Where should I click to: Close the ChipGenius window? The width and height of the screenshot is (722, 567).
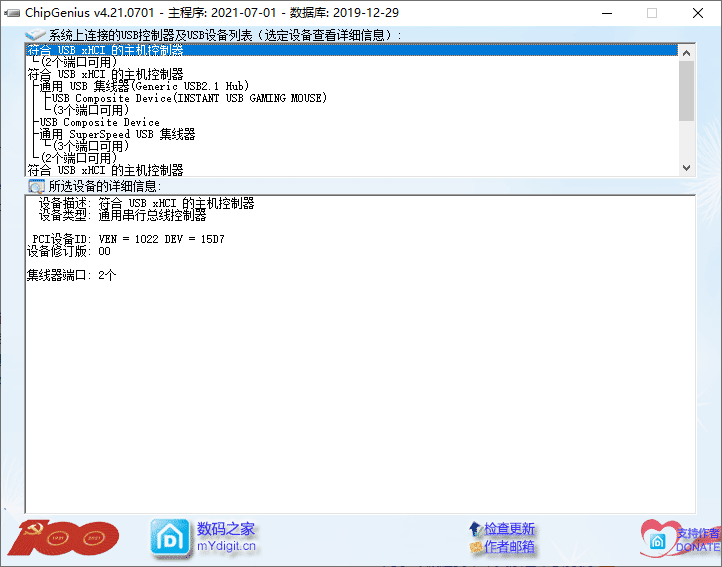[698, 13]
